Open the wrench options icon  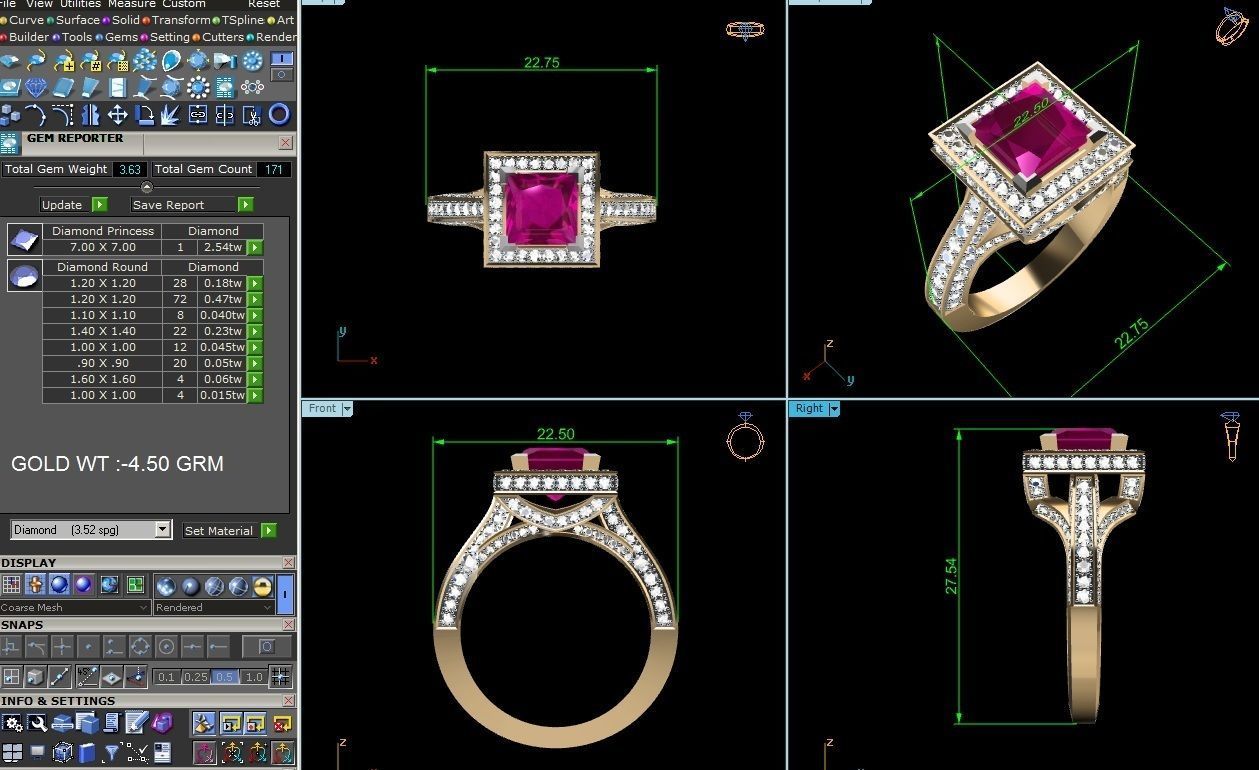(x=37, y=722)
